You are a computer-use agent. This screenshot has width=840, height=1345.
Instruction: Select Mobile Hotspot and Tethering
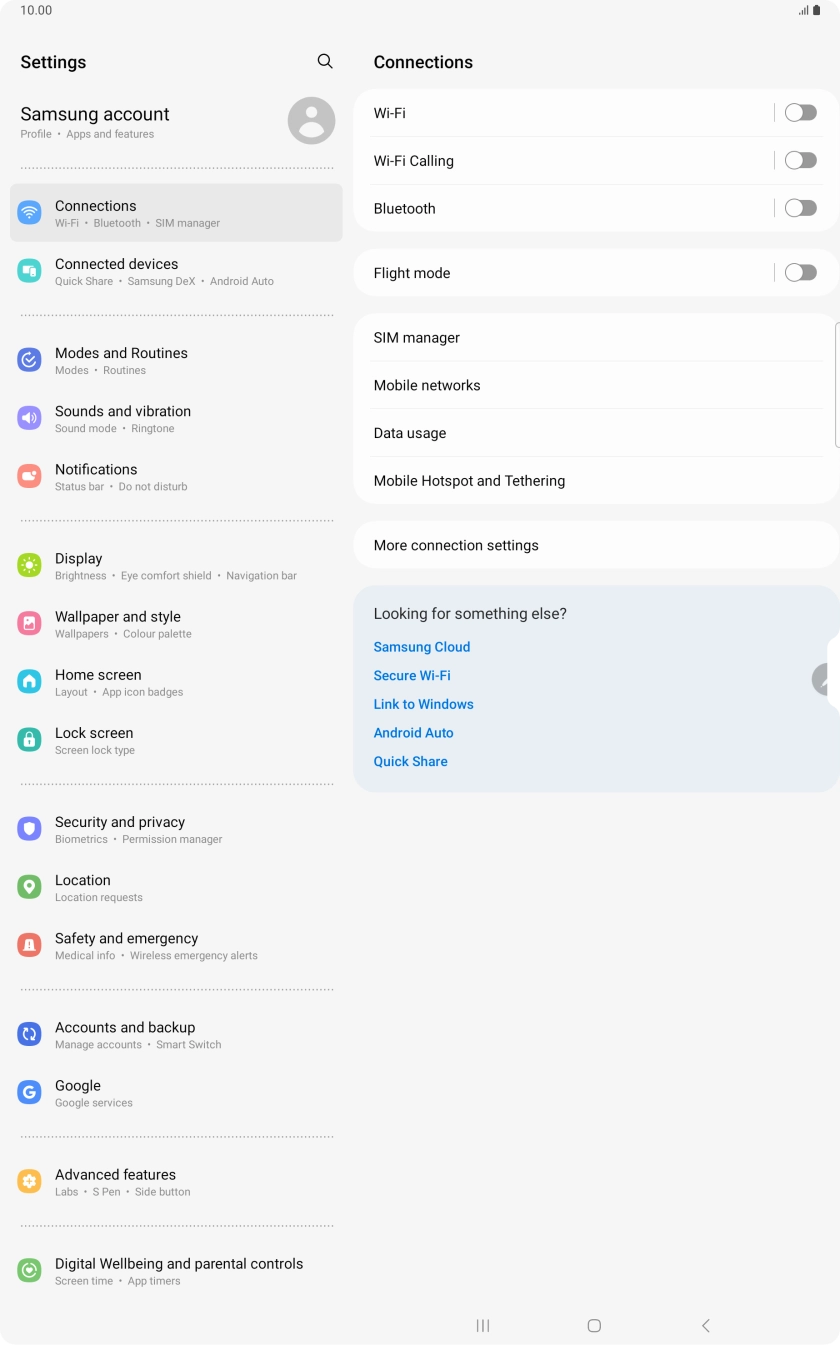[x=469, y=481]
